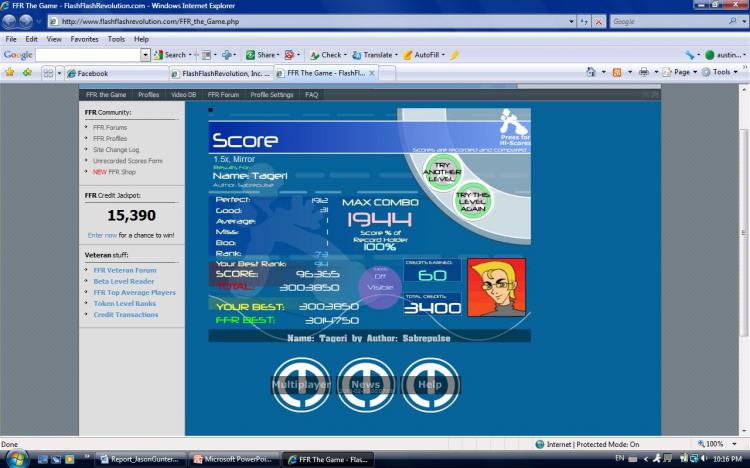Click the Windows Start orb

(x=16, y=459)
